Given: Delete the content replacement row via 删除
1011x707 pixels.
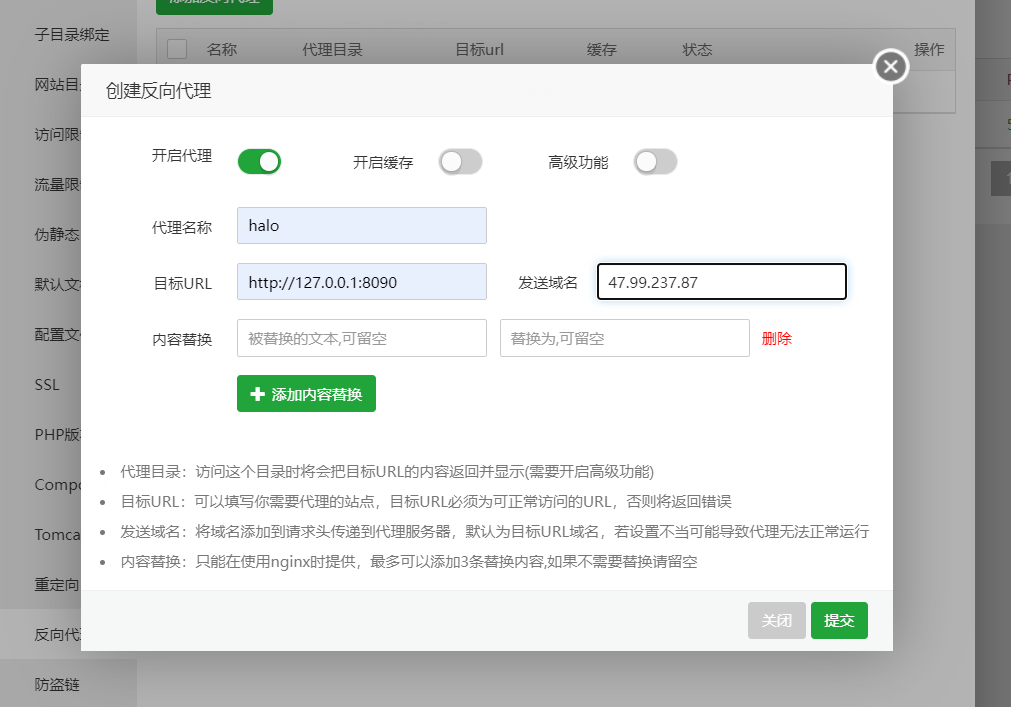Looking at the screenshot, I should click(x=776, y=338).
